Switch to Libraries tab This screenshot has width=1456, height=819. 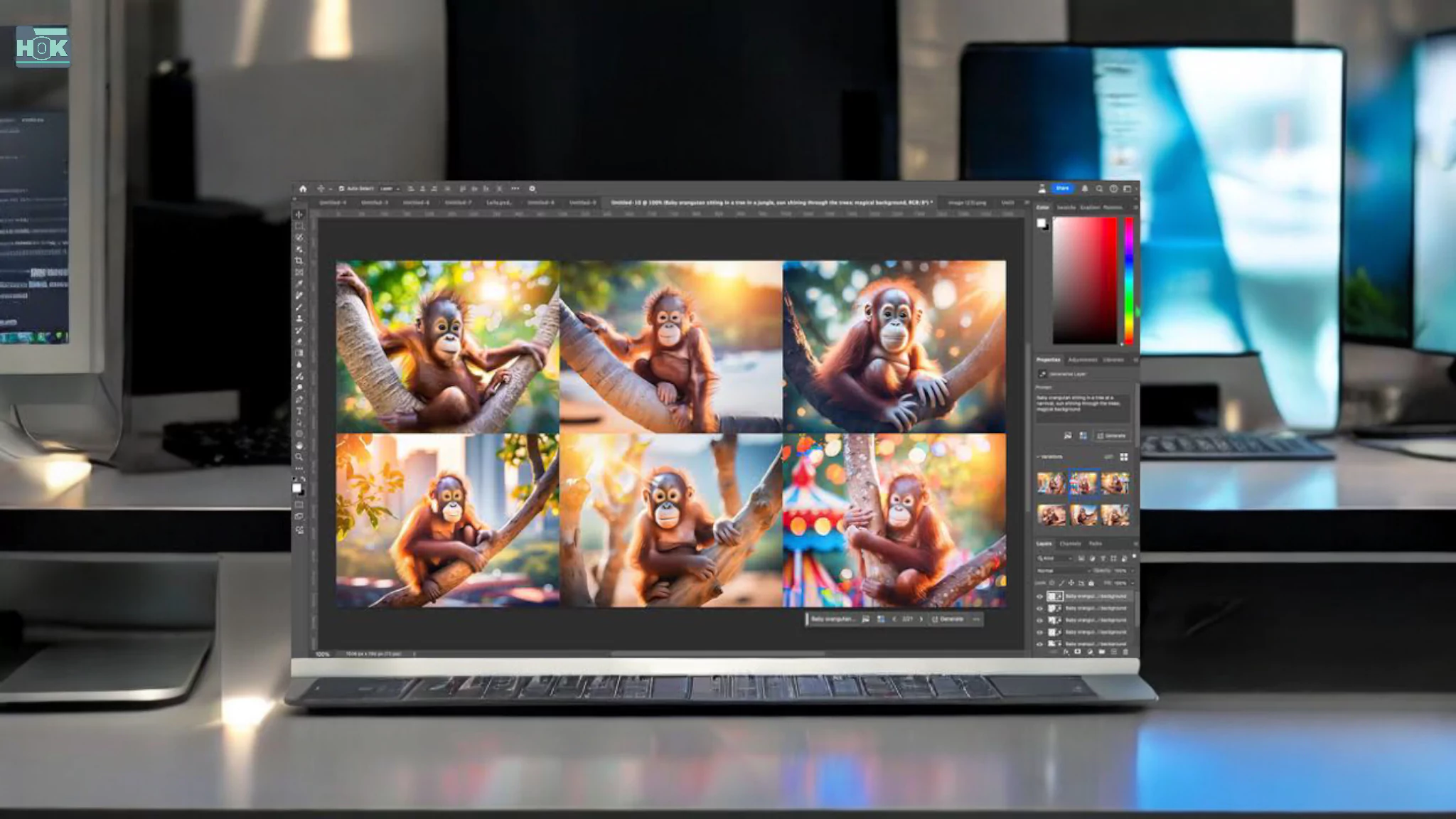click(x=1113, y=360)
